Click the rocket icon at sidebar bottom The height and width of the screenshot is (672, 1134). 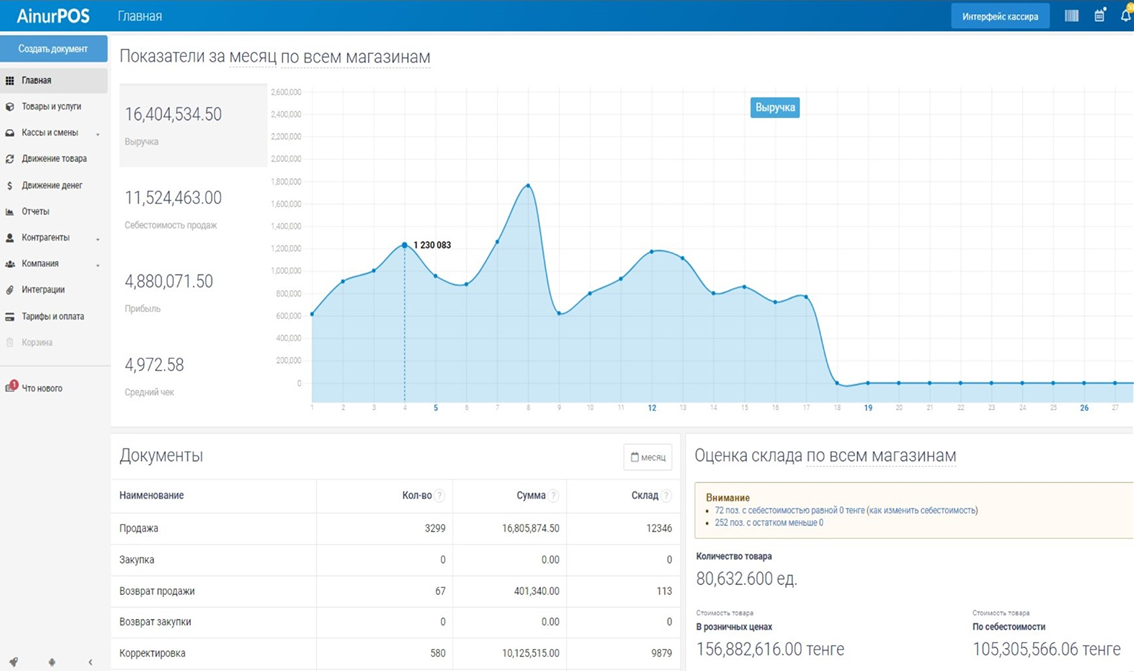14,662
